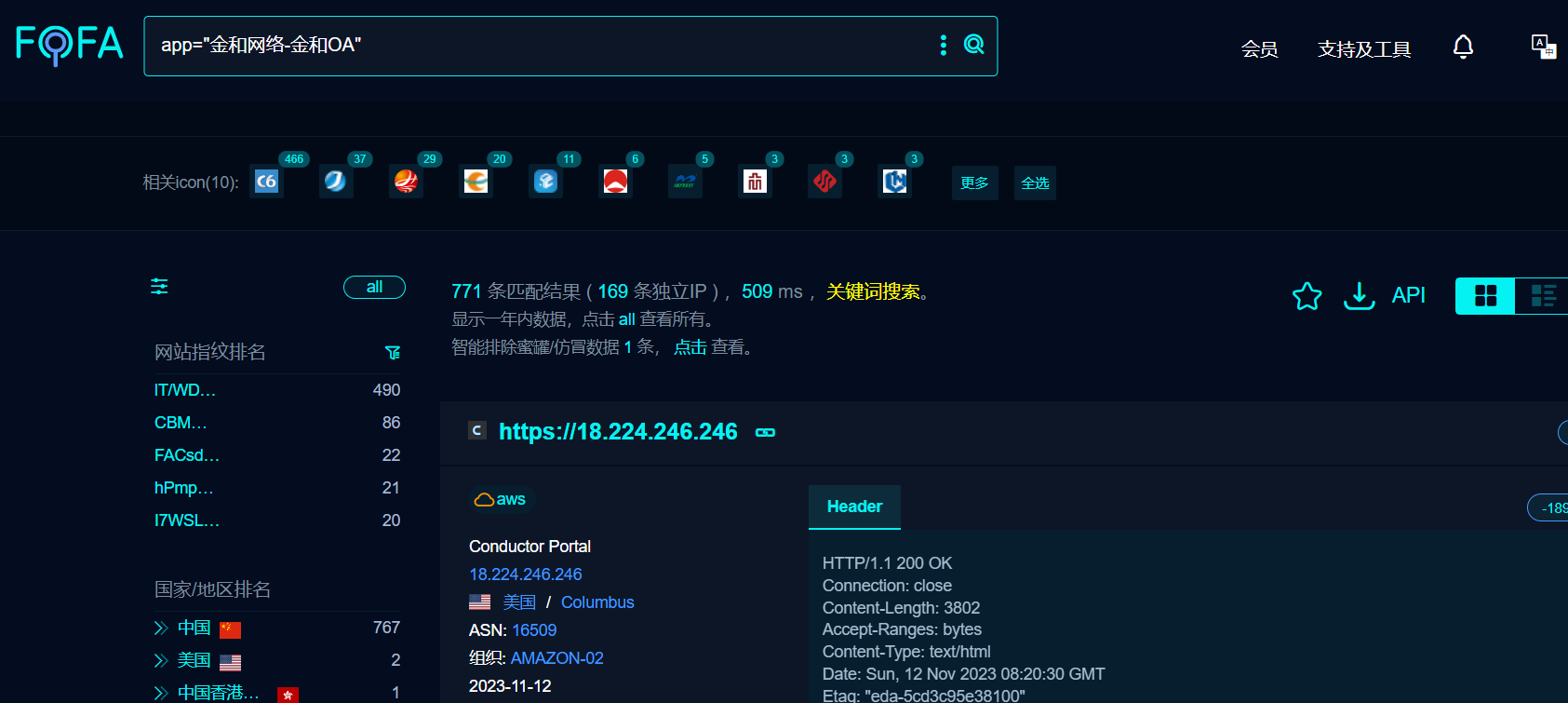Click 点击 to view honeypot data

pyautogui.click(x=690, y=347)
